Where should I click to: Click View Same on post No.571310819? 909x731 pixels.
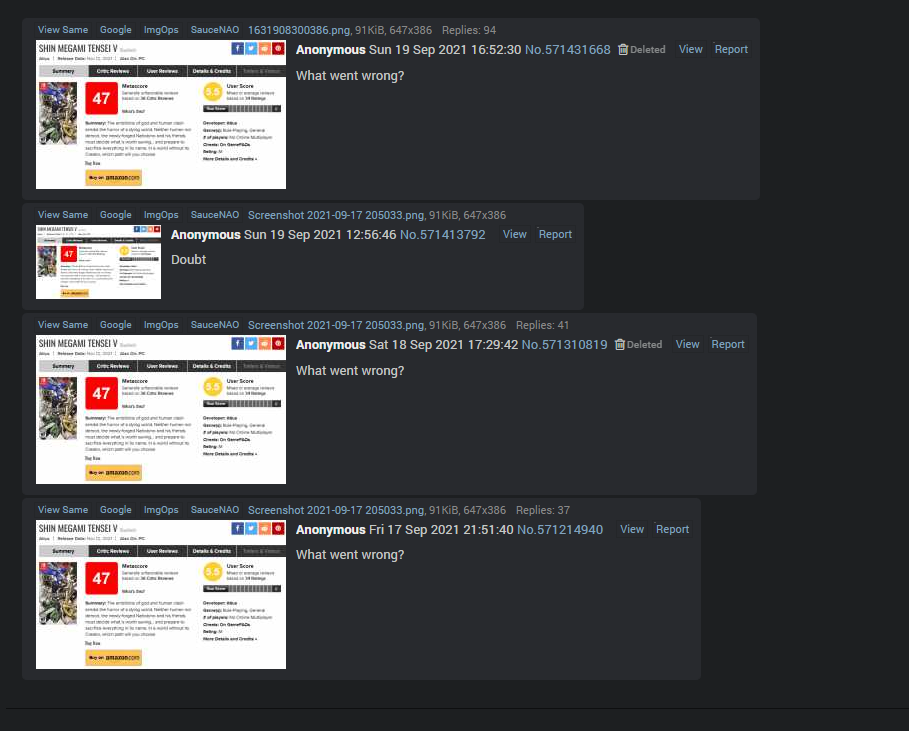(63, 325)
